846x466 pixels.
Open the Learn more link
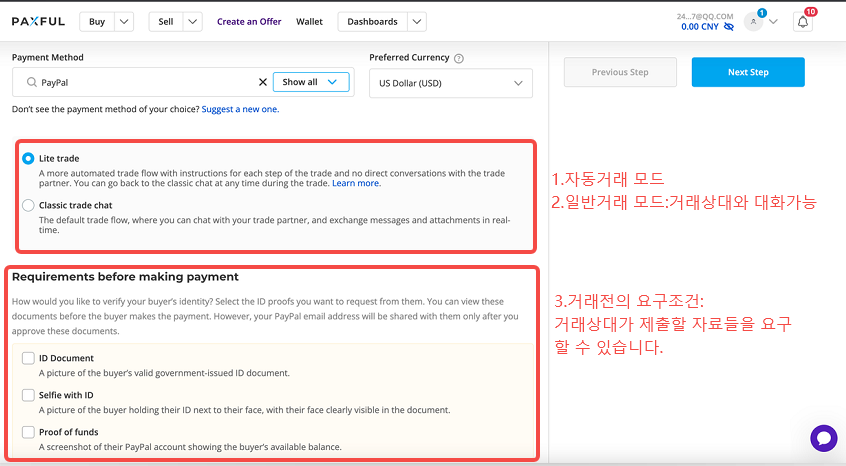coord(356,183)
